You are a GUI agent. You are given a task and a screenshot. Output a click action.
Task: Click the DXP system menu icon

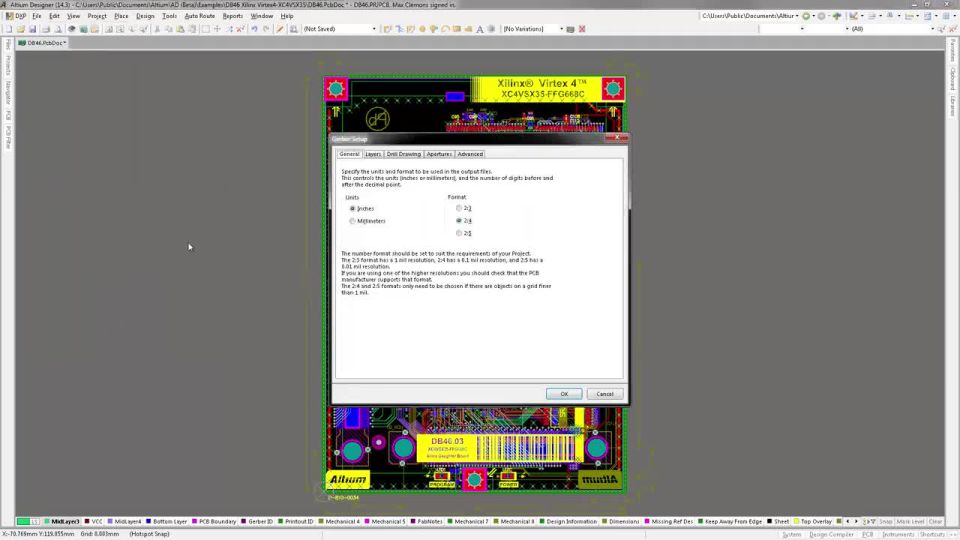point(16,16)
